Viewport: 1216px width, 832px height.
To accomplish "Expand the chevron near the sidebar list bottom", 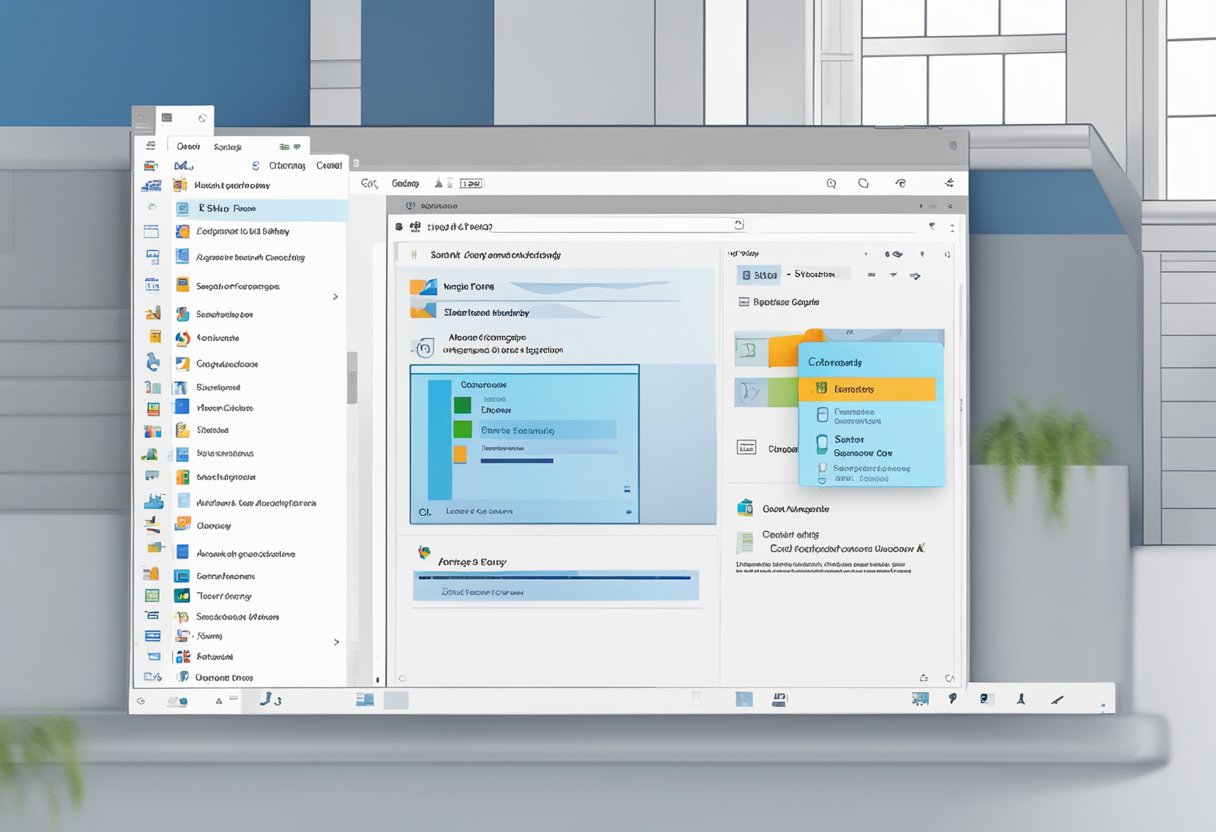I will point(335,642).
